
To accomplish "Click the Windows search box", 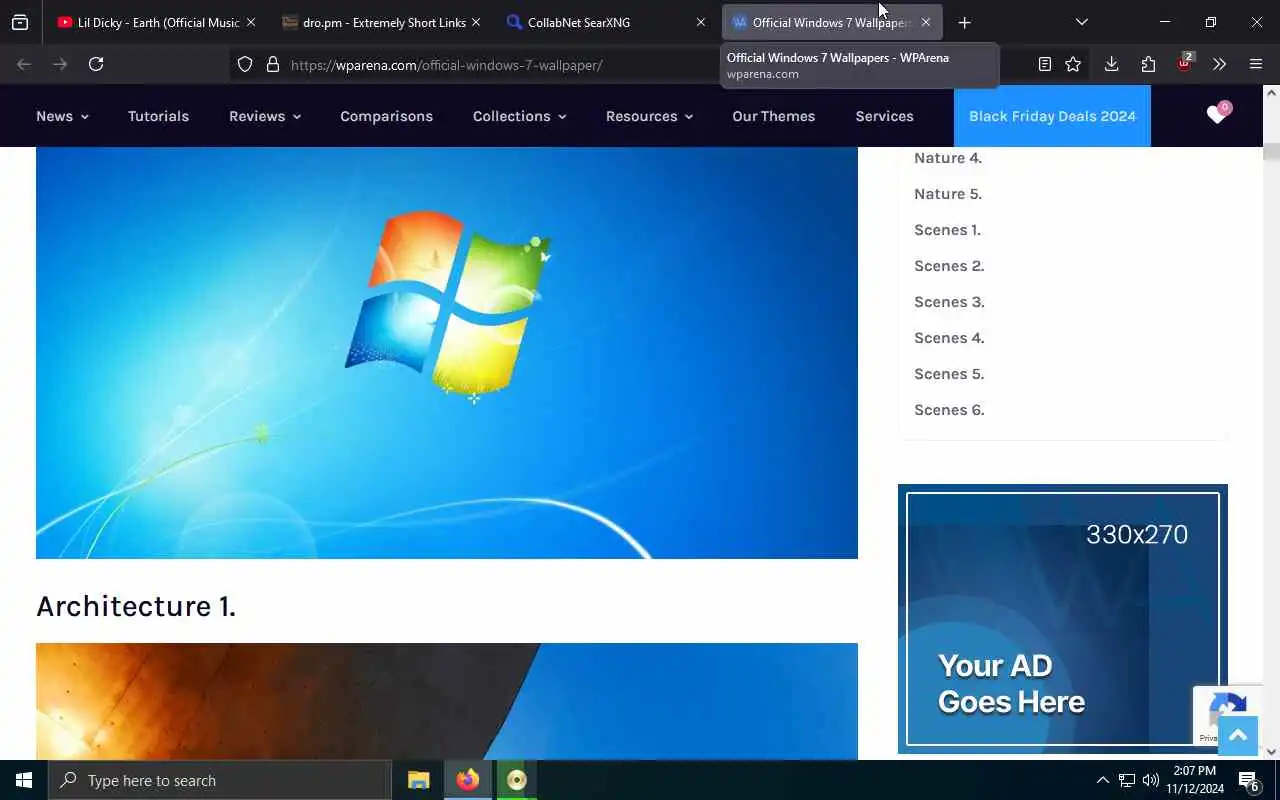I will coord(220,780).
